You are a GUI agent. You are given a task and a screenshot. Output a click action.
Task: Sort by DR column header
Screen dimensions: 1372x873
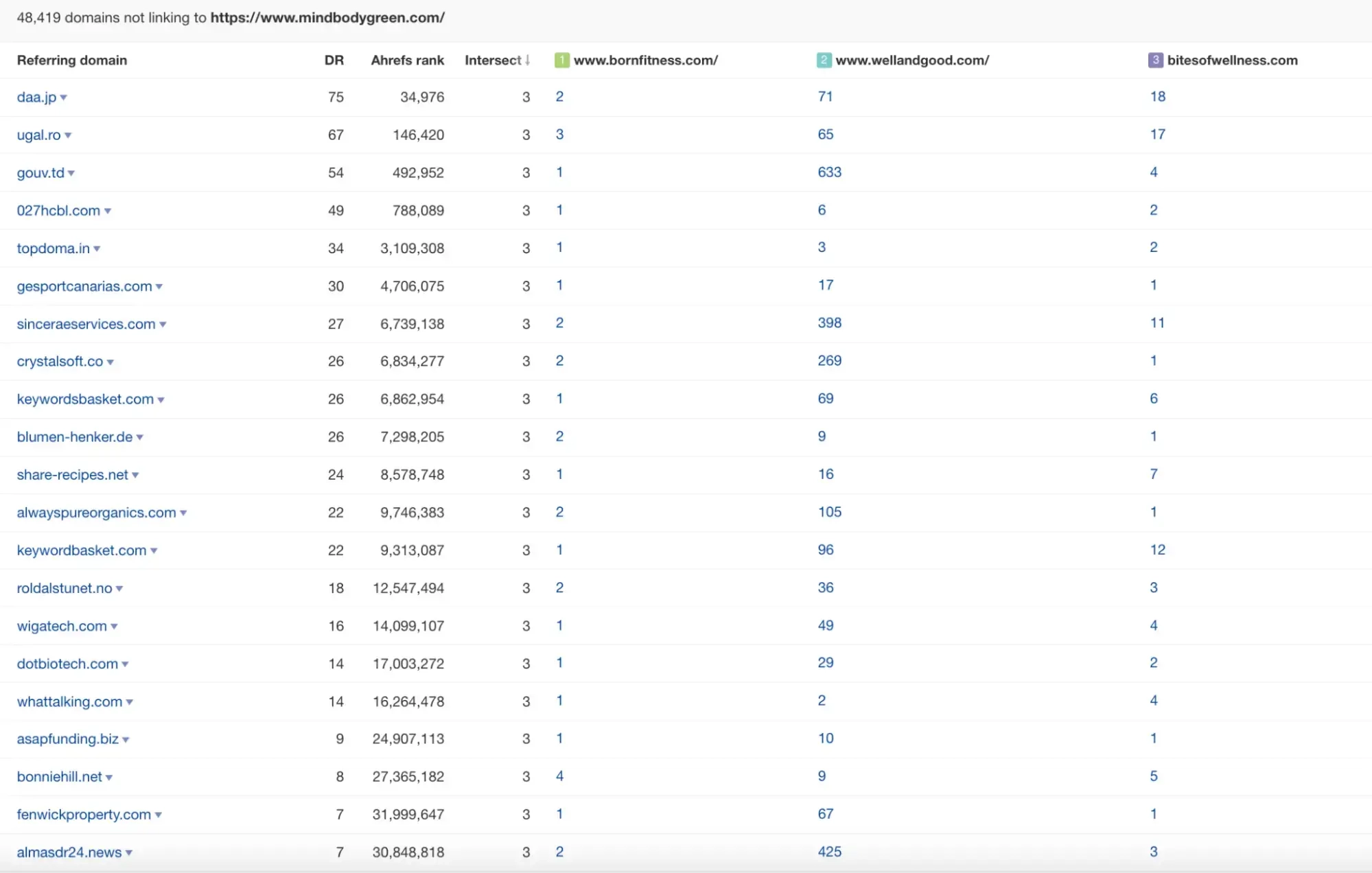(334, 60)
